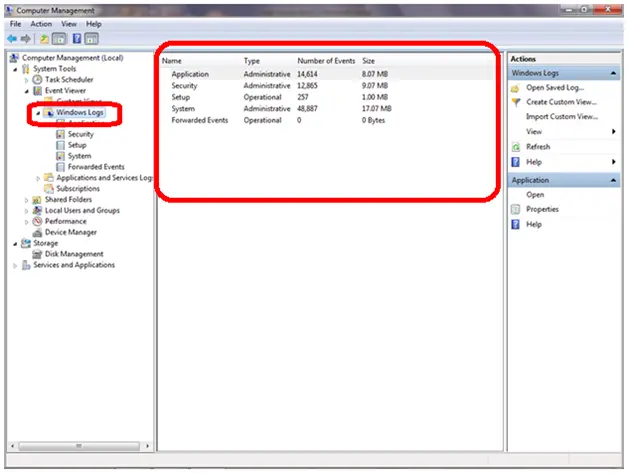Select the Application row in log list
628x473 pixels.
click(x=326, y=74)
